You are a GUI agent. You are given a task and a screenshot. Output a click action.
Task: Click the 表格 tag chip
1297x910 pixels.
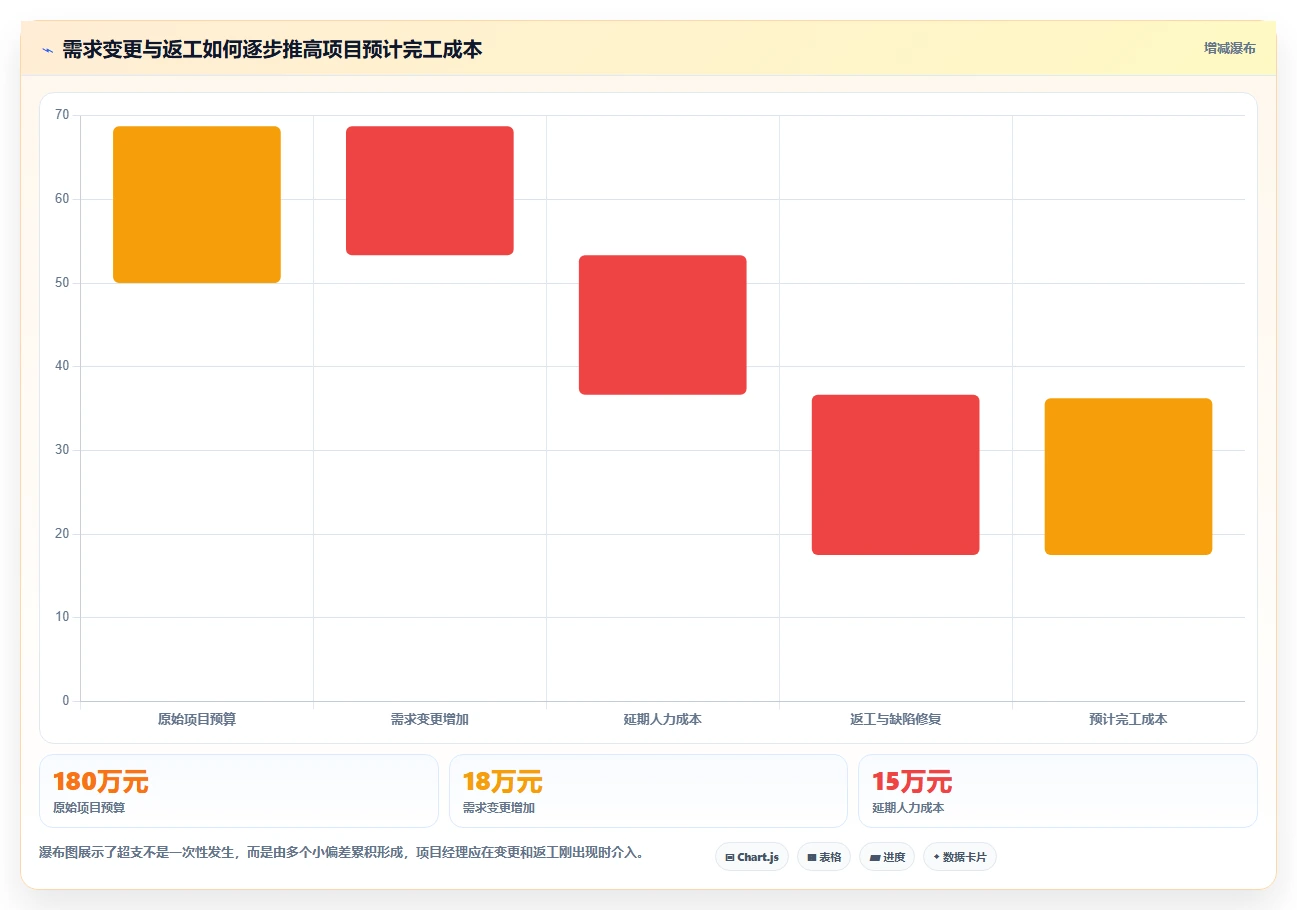coord(824,857)
